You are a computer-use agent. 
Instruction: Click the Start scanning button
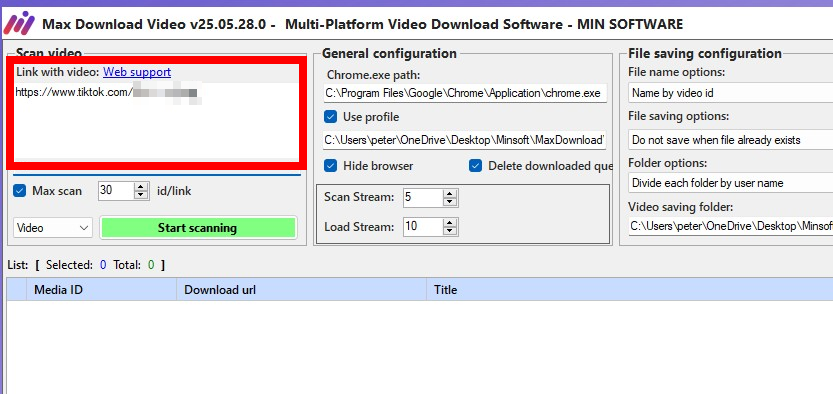point(198,228)
